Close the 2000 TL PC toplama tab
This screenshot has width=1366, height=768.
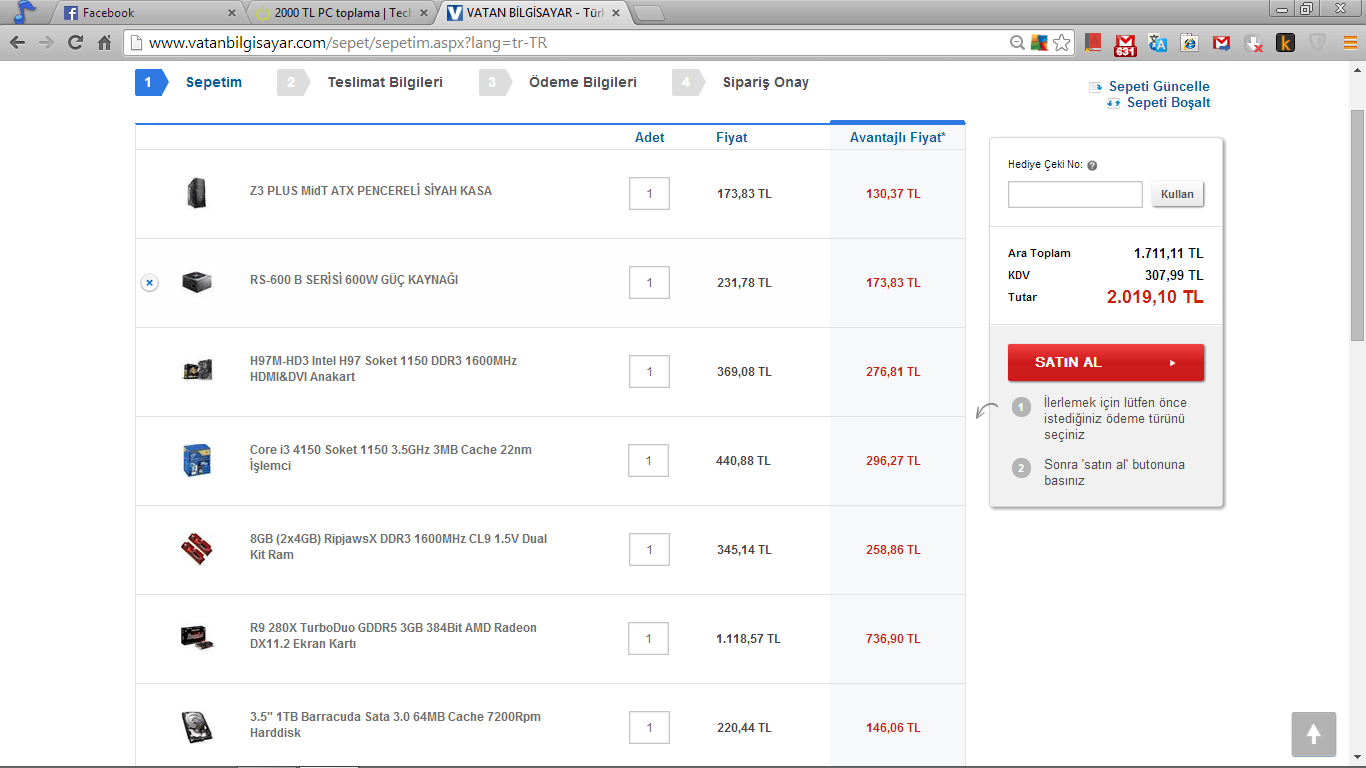point(426,13)
